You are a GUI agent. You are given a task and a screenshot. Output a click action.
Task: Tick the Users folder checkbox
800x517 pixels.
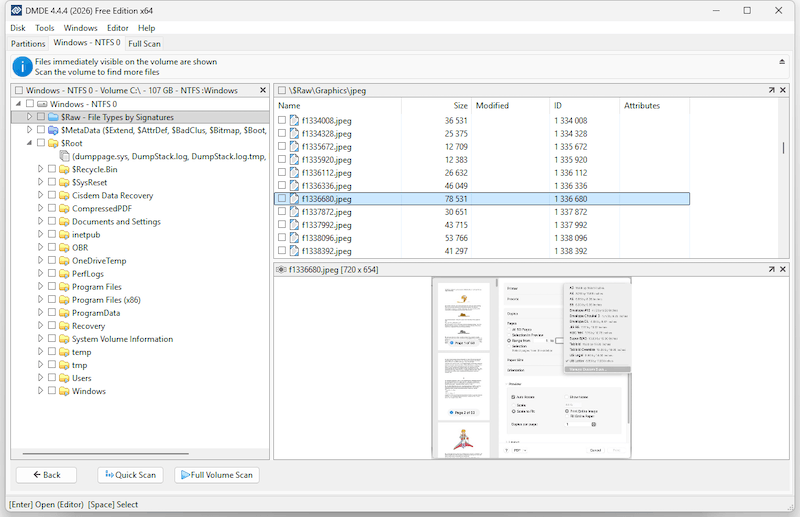(x=52, y=378)
